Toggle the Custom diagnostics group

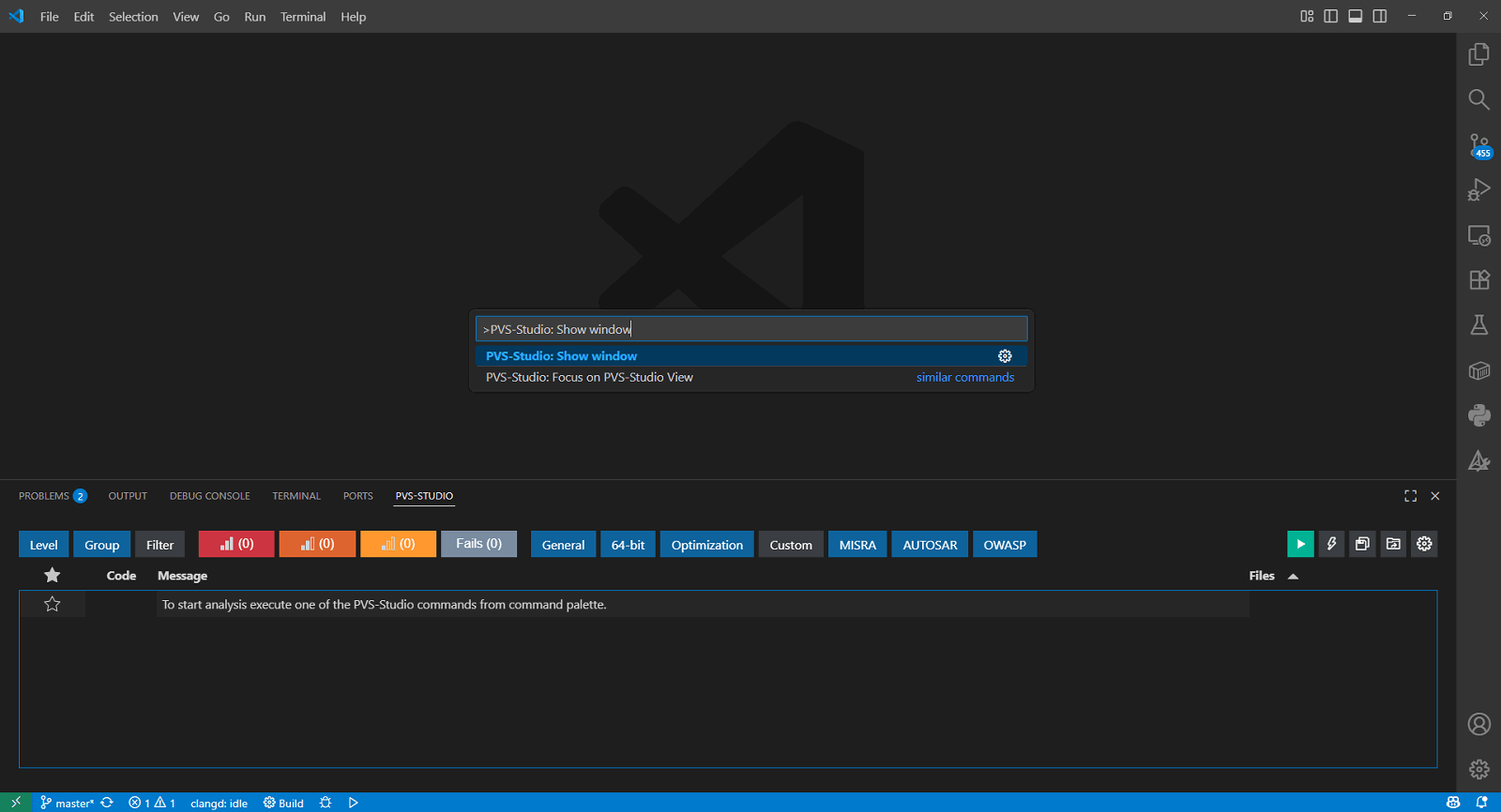pos(791,545)
